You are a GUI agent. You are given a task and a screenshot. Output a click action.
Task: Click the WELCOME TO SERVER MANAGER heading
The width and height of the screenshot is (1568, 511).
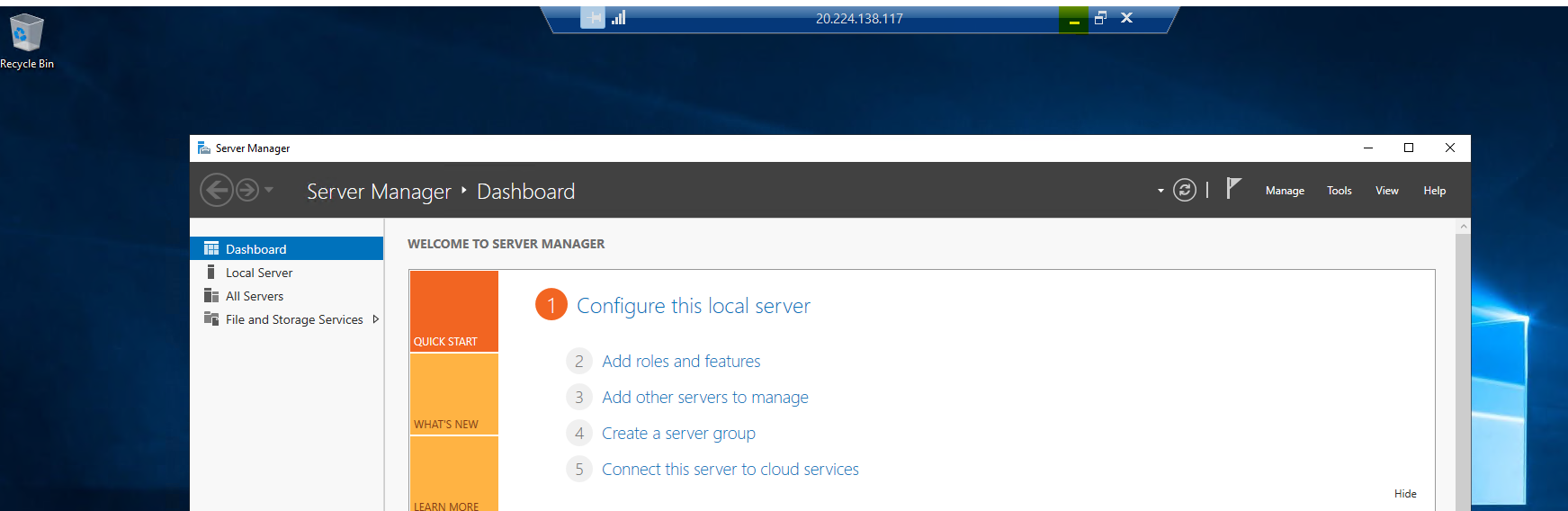pyautogui.click(x=506, y=244)
